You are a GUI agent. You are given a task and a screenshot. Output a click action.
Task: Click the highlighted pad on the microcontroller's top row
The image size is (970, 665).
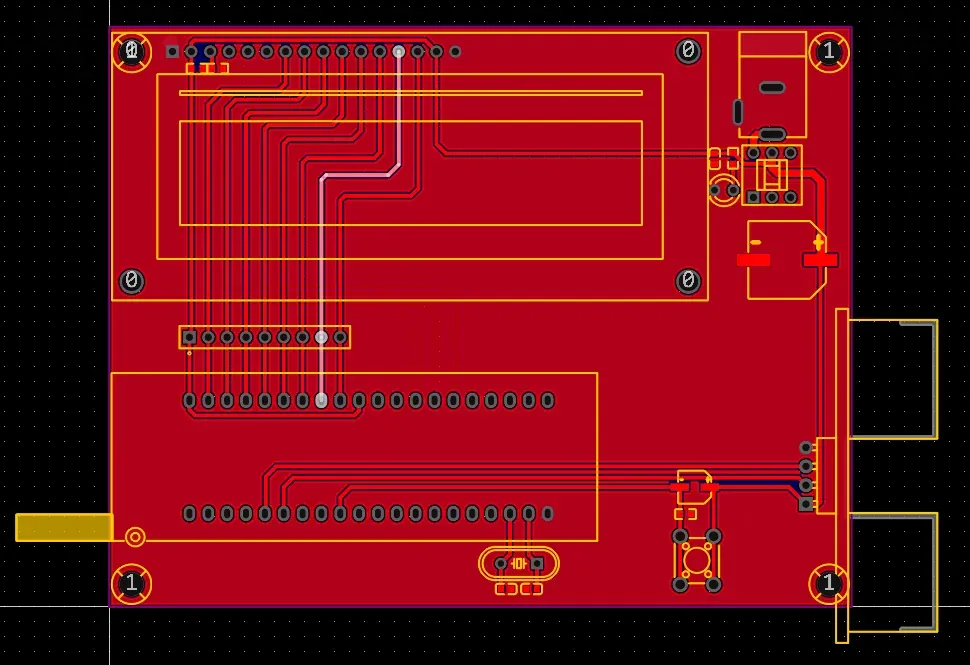tap(321, 400)
